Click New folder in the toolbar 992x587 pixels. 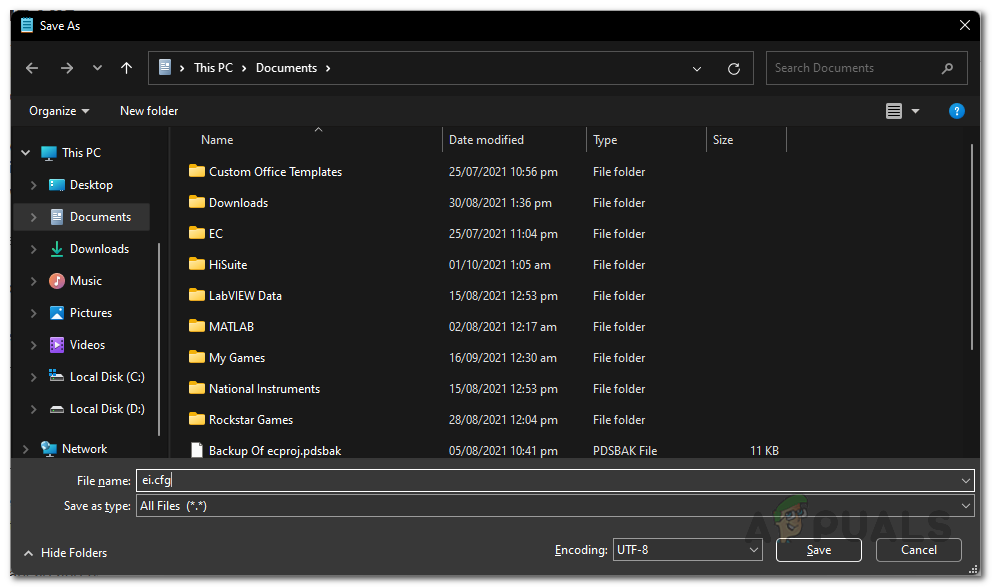click(149, 111)
